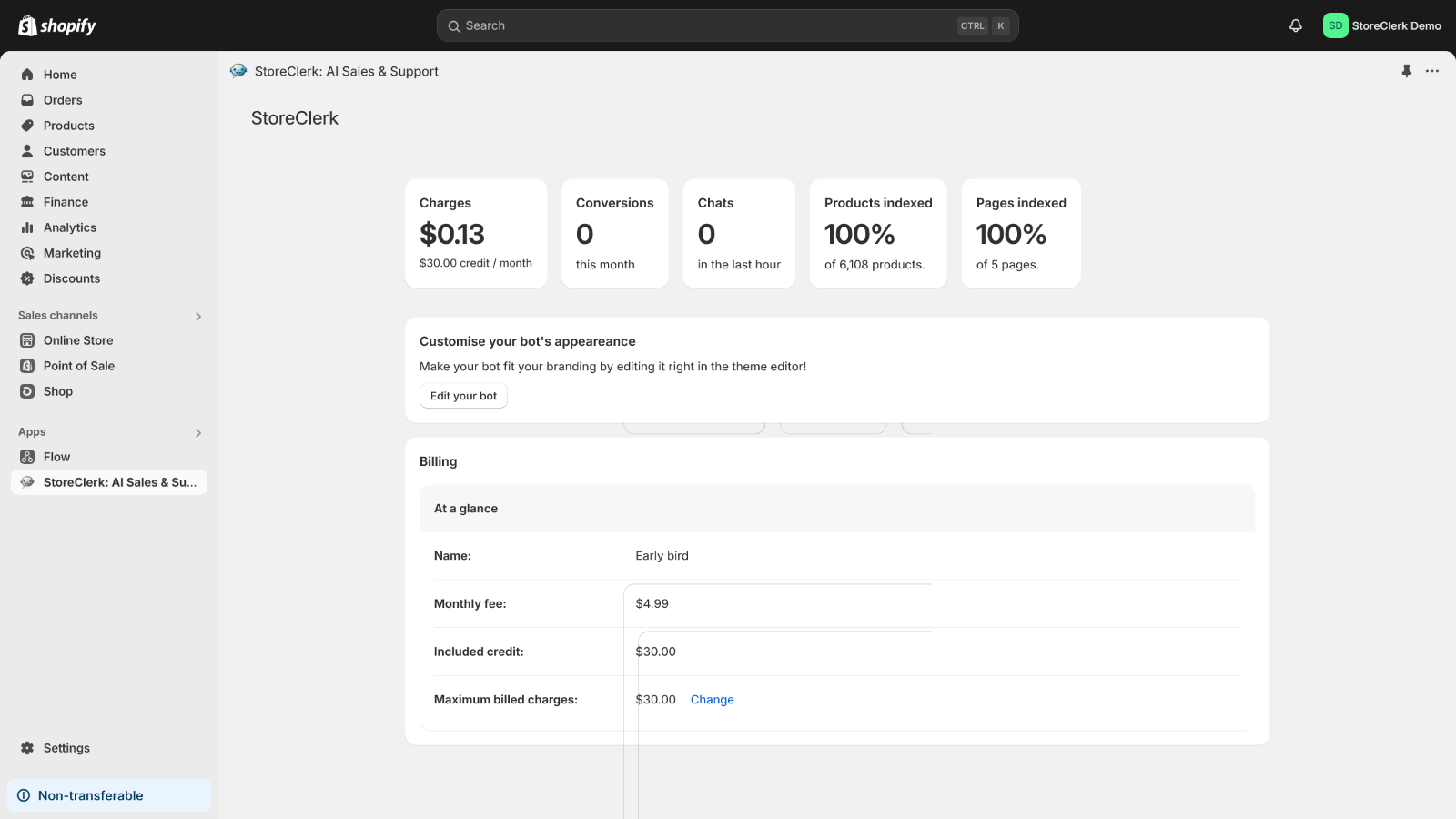Viewport: 1456px width, 819px height.
Task: Open the notifications bell
Action: pyautogui.click(x=1296, y=25)
